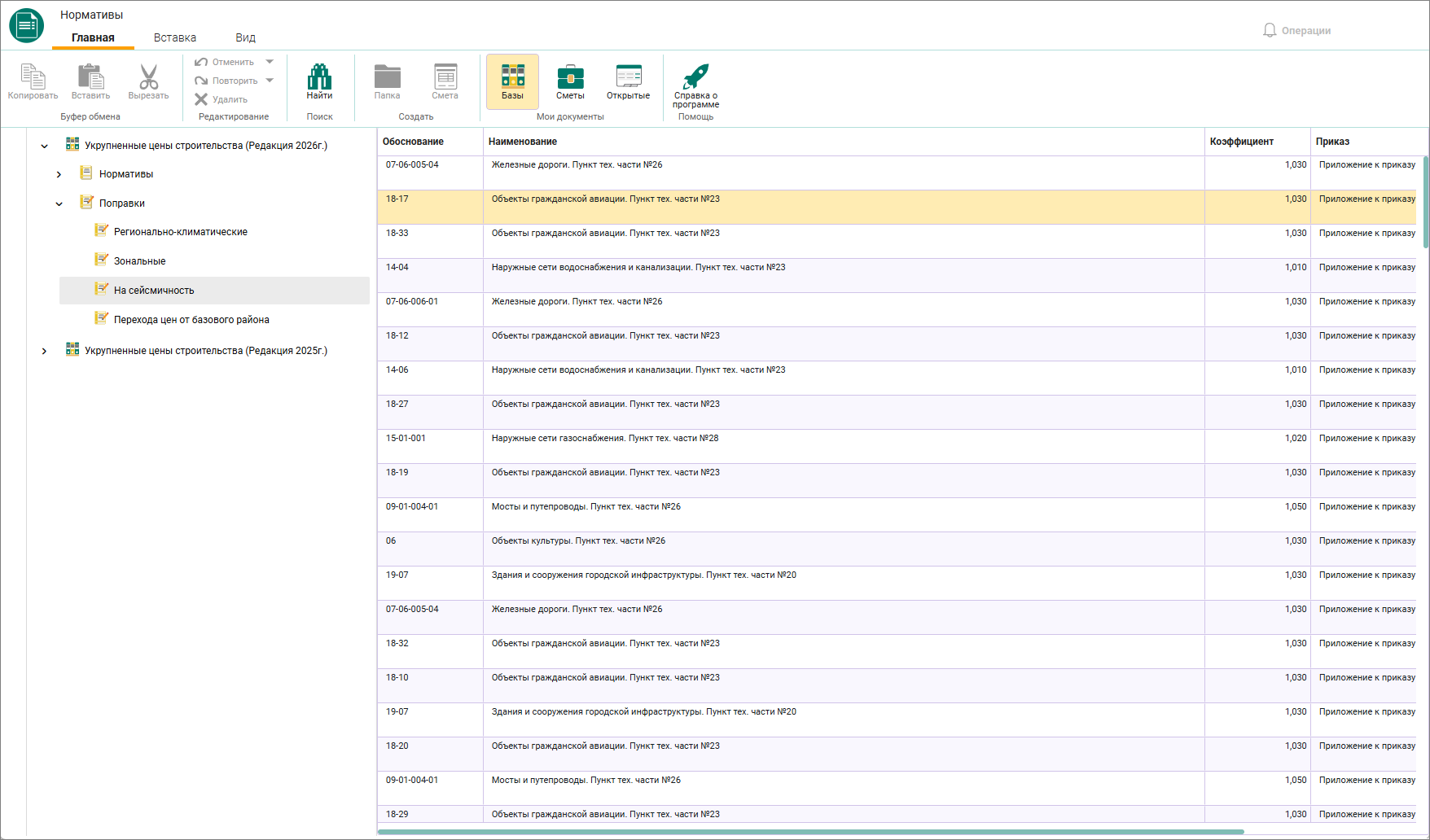Click the Отменить undo arrow icon
The image size is (1430, 840).
(x=201, y=62)
